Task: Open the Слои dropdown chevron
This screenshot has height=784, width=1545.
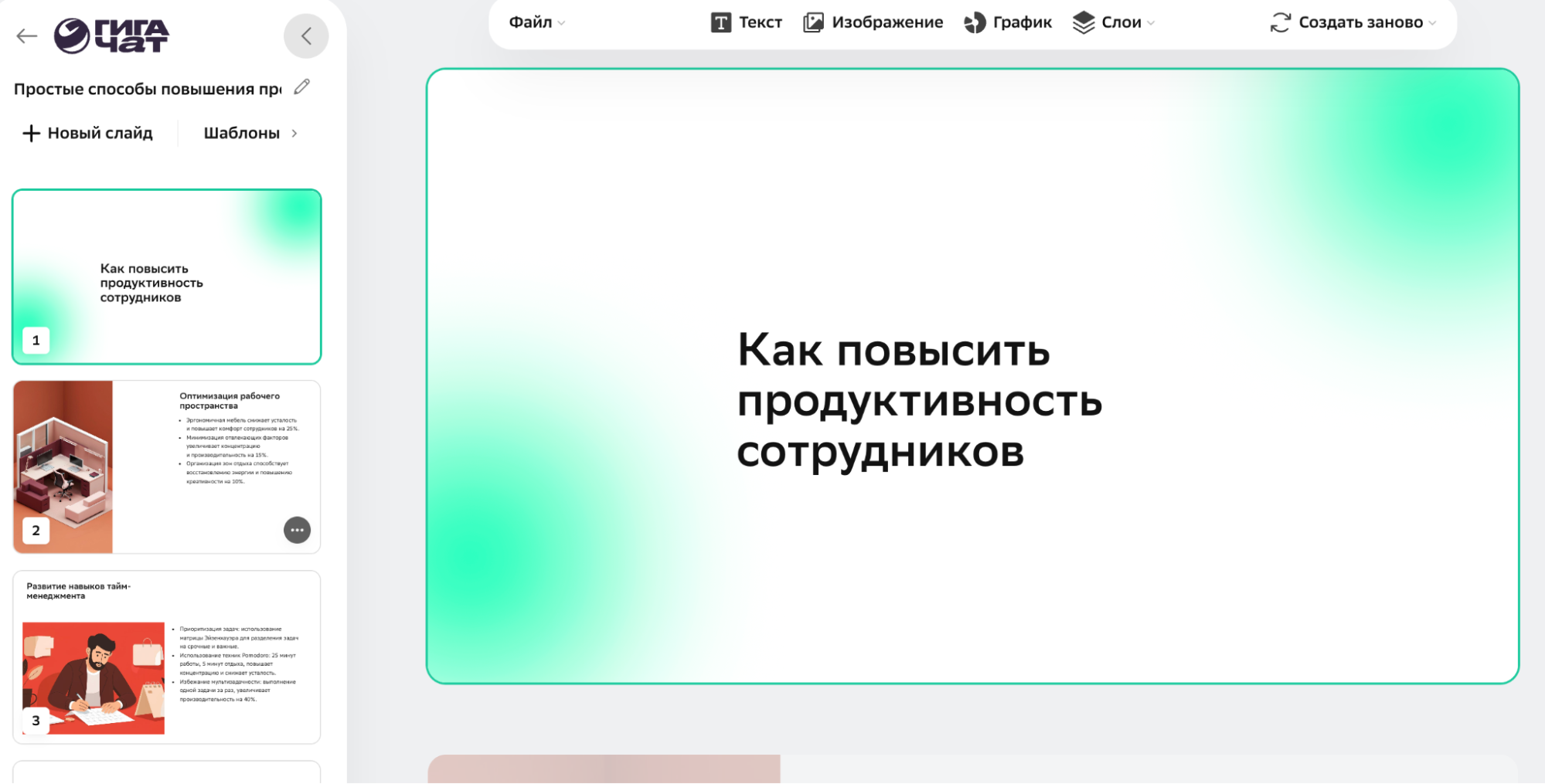Action: coord(1151,22)
